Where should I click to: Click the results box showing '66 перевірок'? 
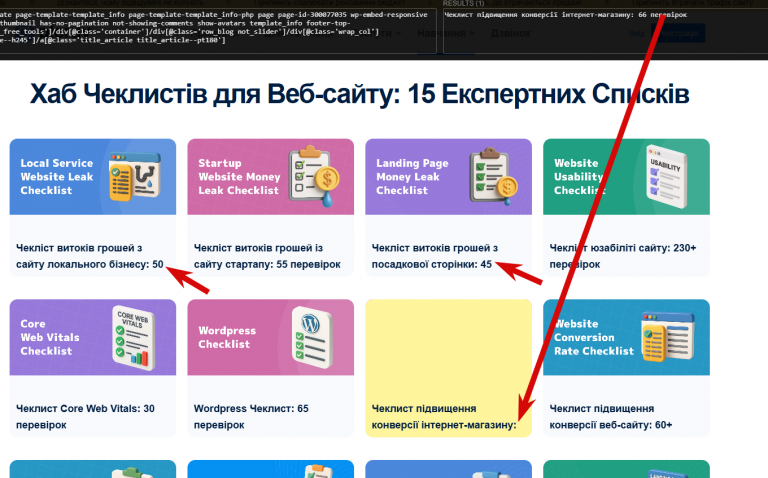(605, 30)
